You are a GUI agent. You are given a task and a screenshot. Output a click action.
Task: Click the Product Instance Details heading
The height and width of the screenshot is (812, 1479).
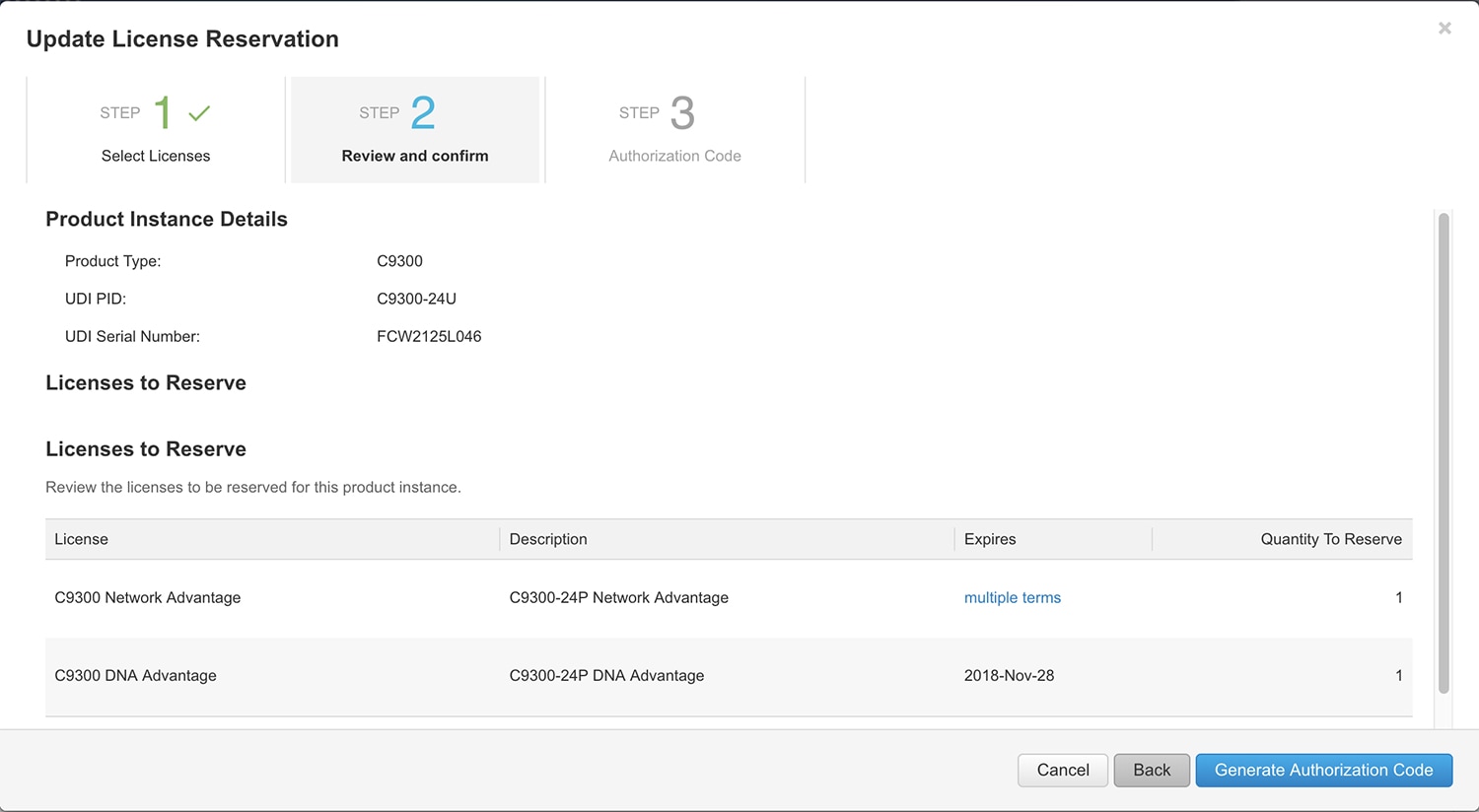click(x=167, y=219)
